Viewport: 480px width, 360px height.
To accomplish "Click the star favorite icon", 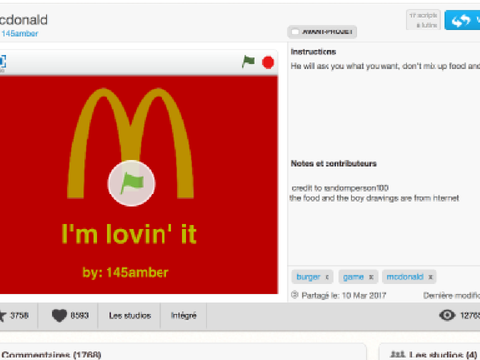I will point(3,315).
